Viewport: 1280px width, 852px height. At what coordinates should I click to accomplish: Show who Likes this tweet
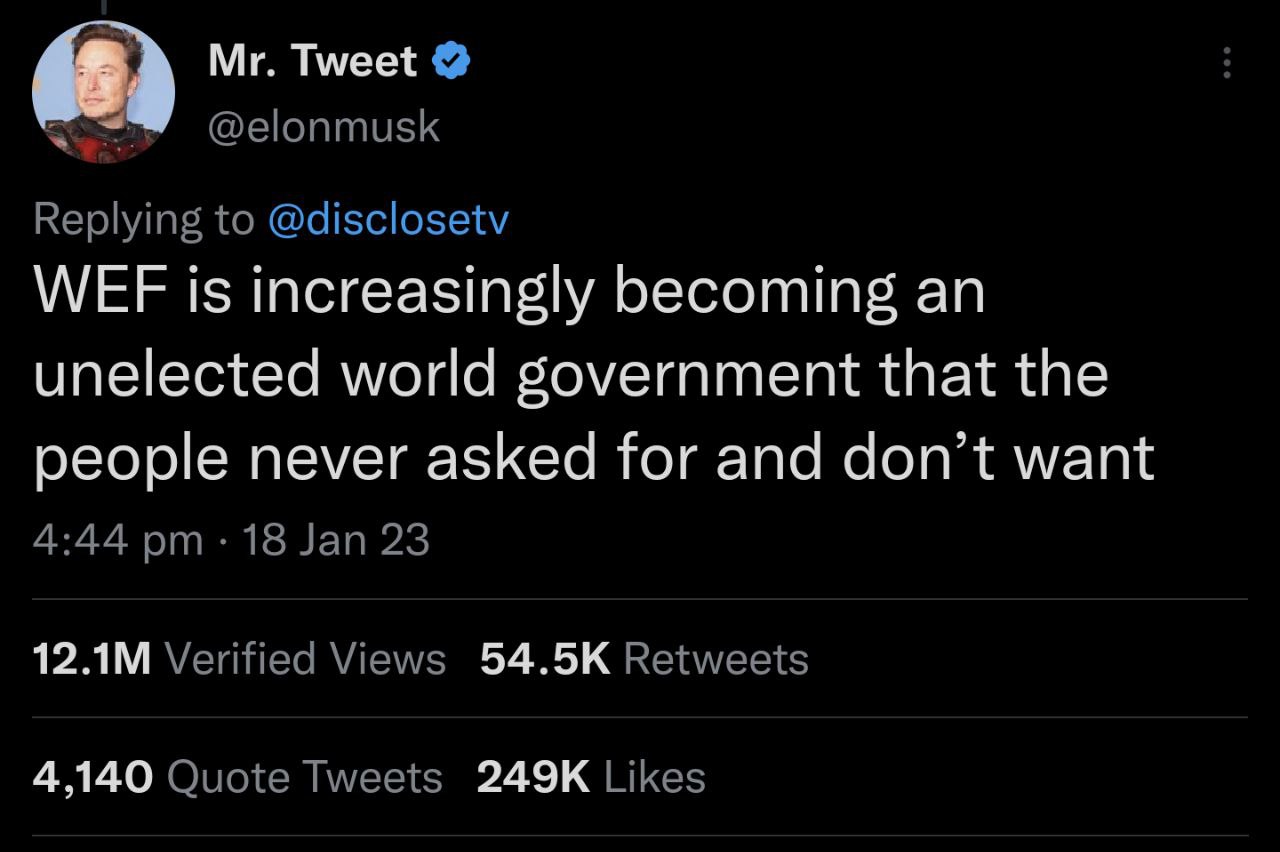[654, 777]
